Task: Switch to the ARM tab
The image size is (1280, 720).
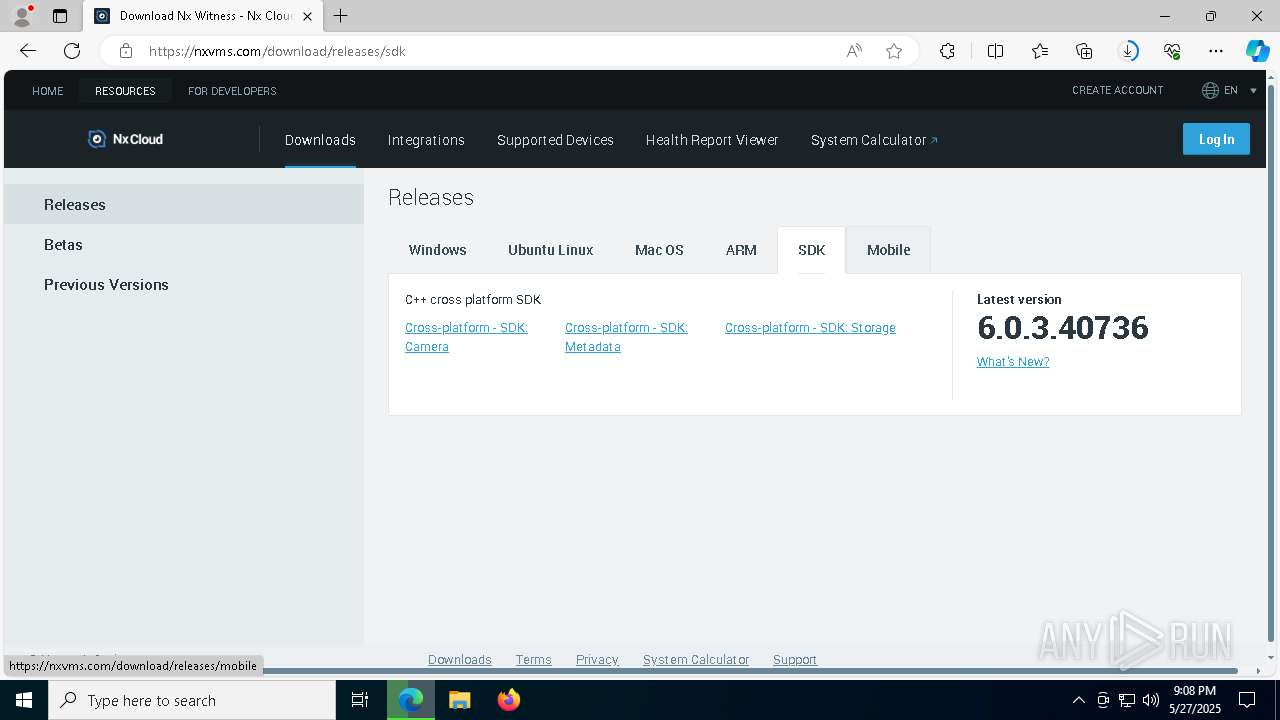Action: 741,250
